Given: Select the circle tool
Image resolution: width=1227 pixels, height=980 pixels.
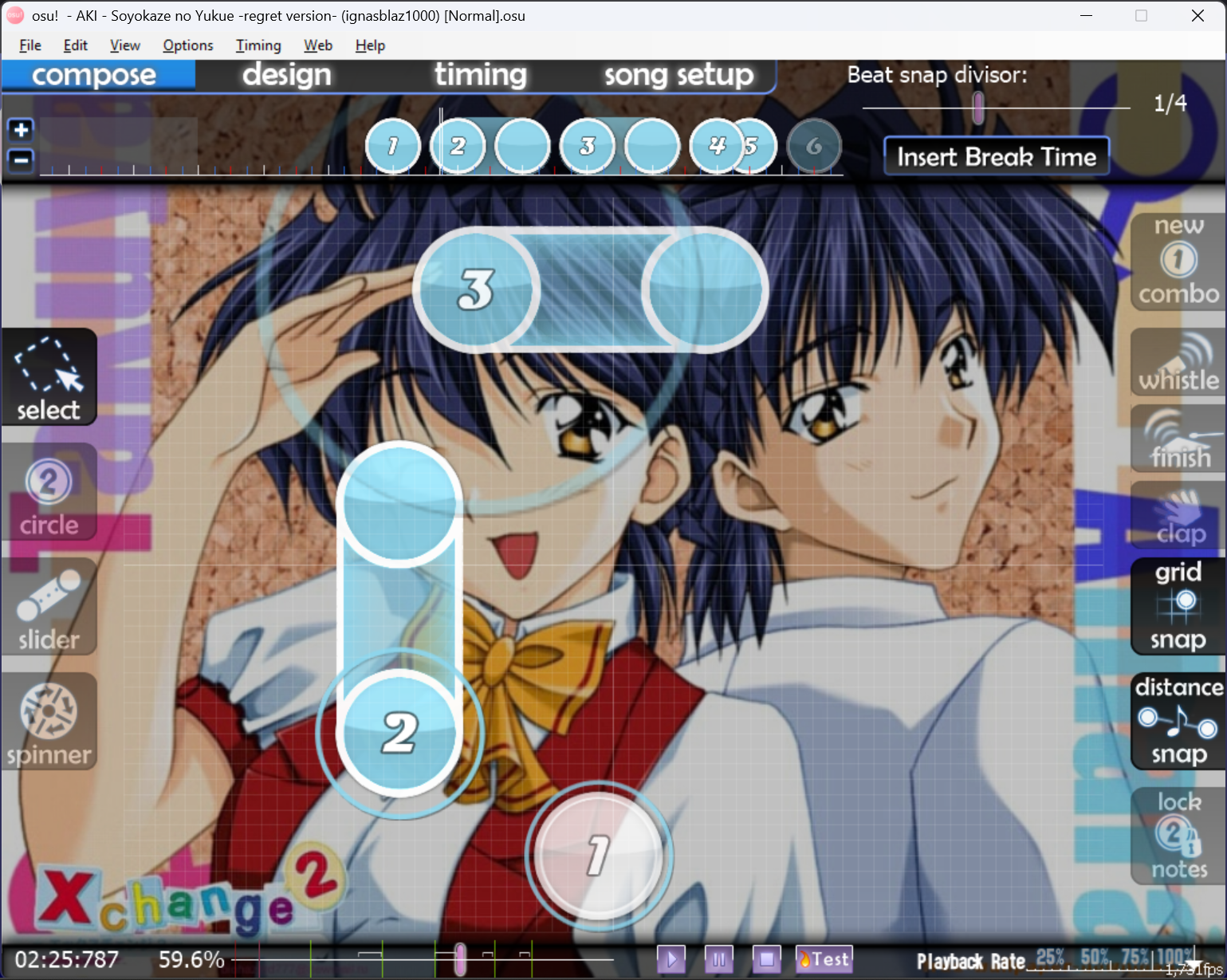Looking at the screenshot, I should click(x=49, y=493).
